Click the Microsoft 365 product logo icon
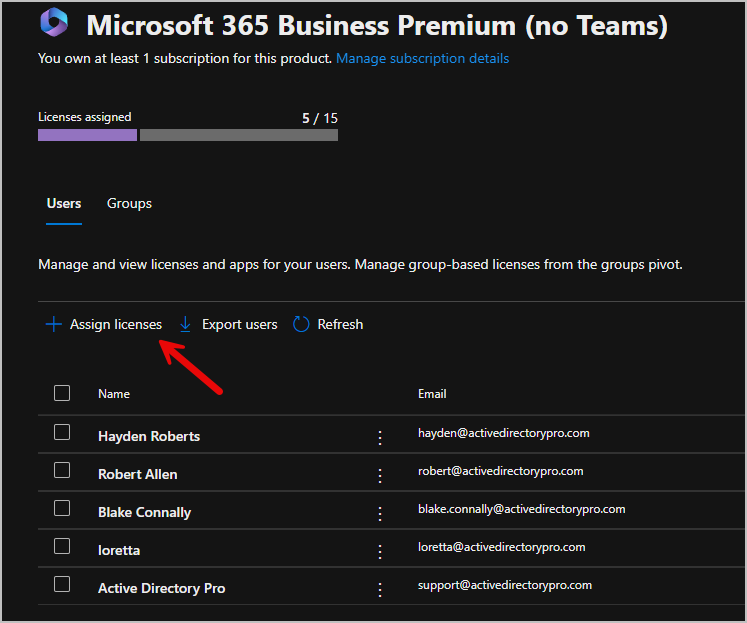 coord(55,23)
